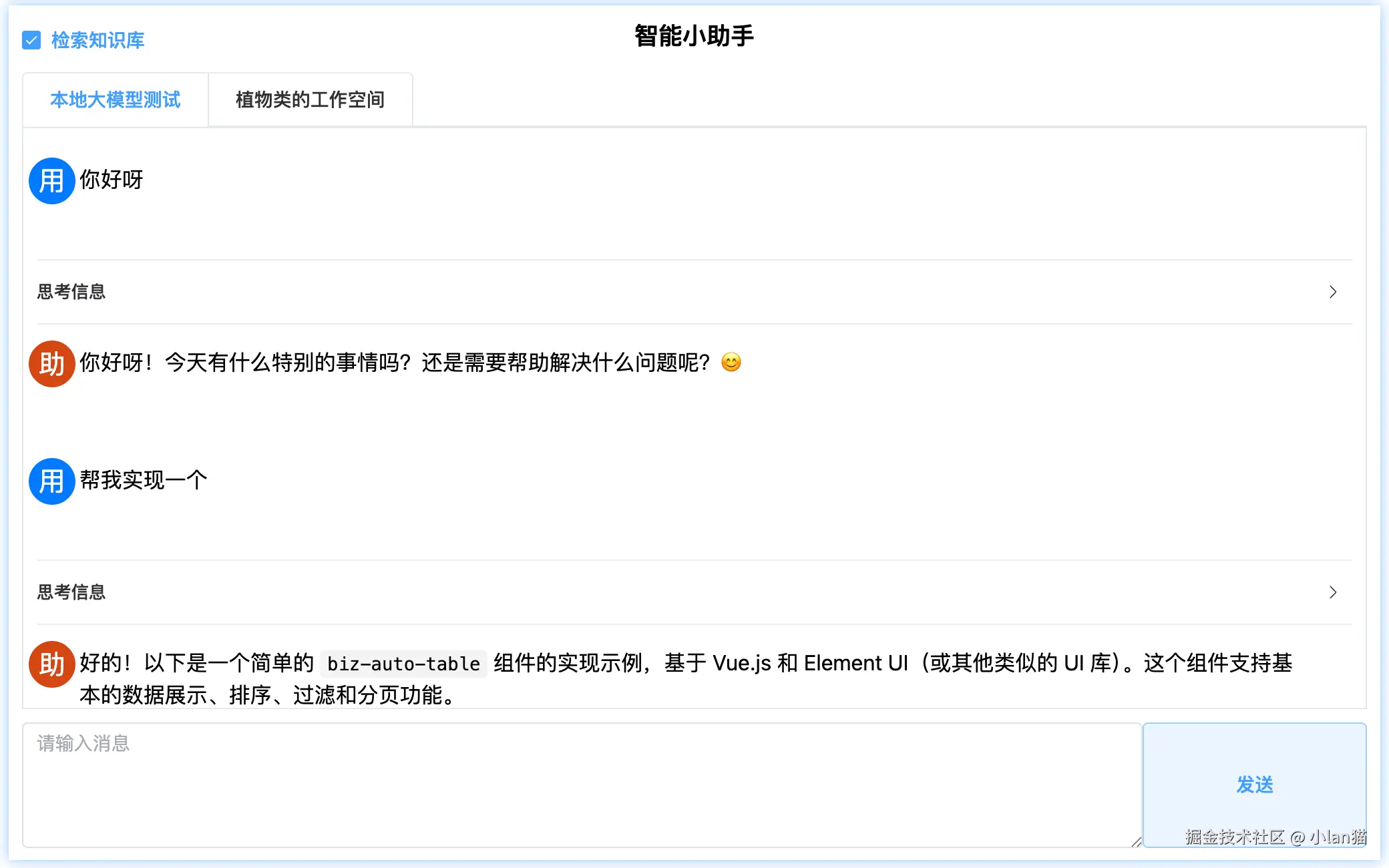Uncheck the 检索知识库 checkbox
The width and height of the screenshot is (1389, 868).
tap(31, 40)
